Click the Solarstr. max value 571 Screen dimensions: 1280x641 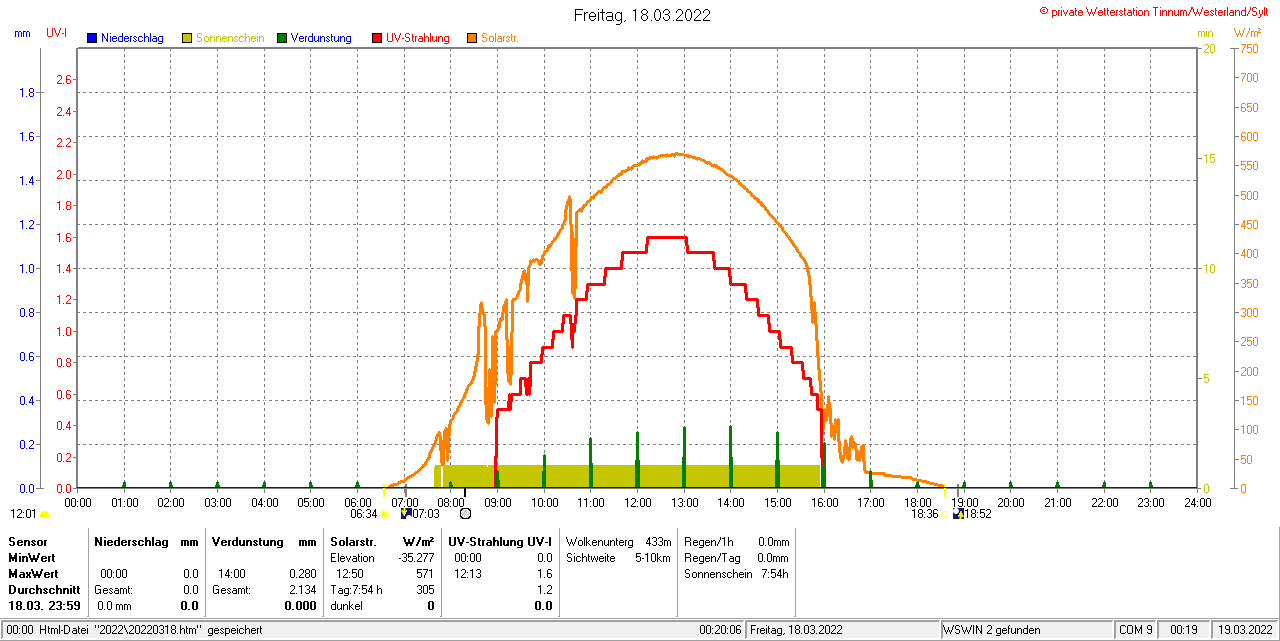coord(425,574)
